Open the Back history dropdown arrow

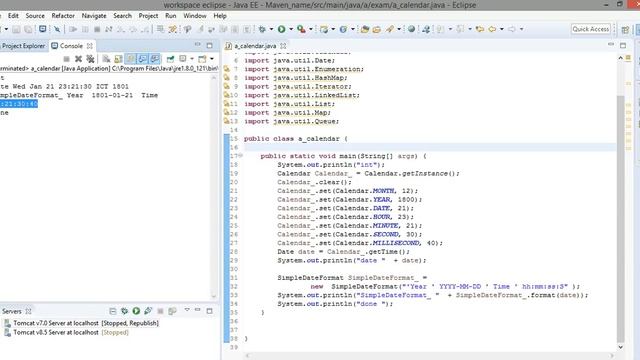502,29
